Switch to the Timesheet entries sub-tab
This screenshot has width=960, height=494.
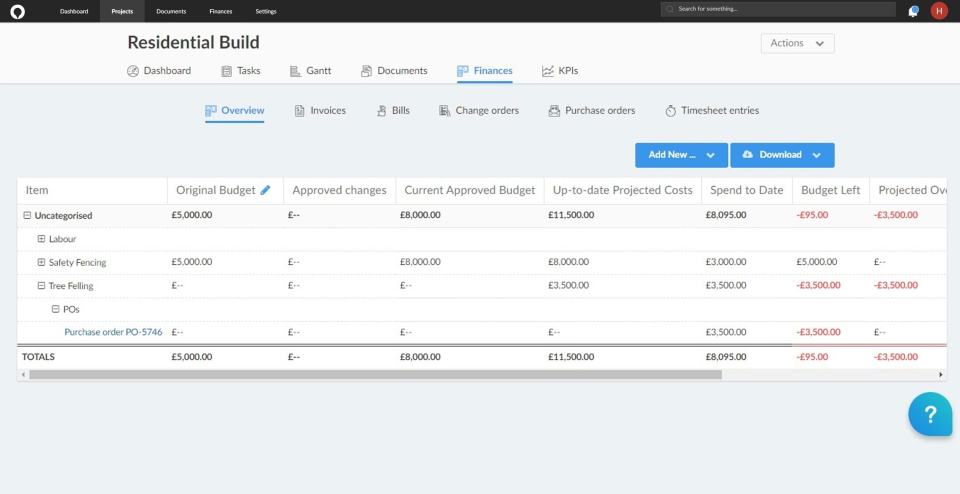pos(712,111)
